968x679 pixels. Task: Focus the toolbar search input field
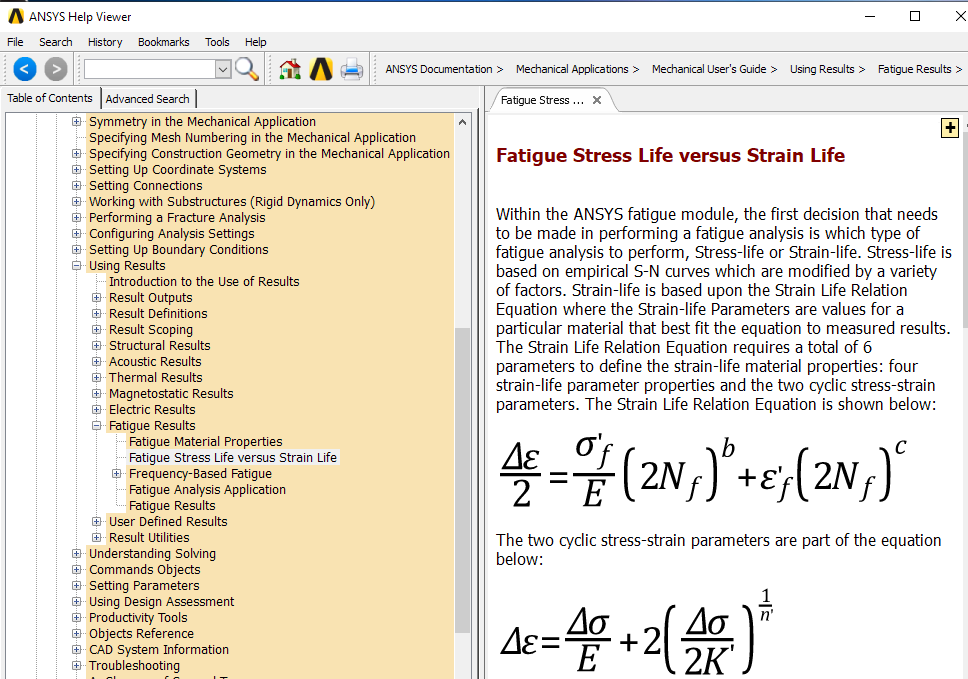[150, 69]
